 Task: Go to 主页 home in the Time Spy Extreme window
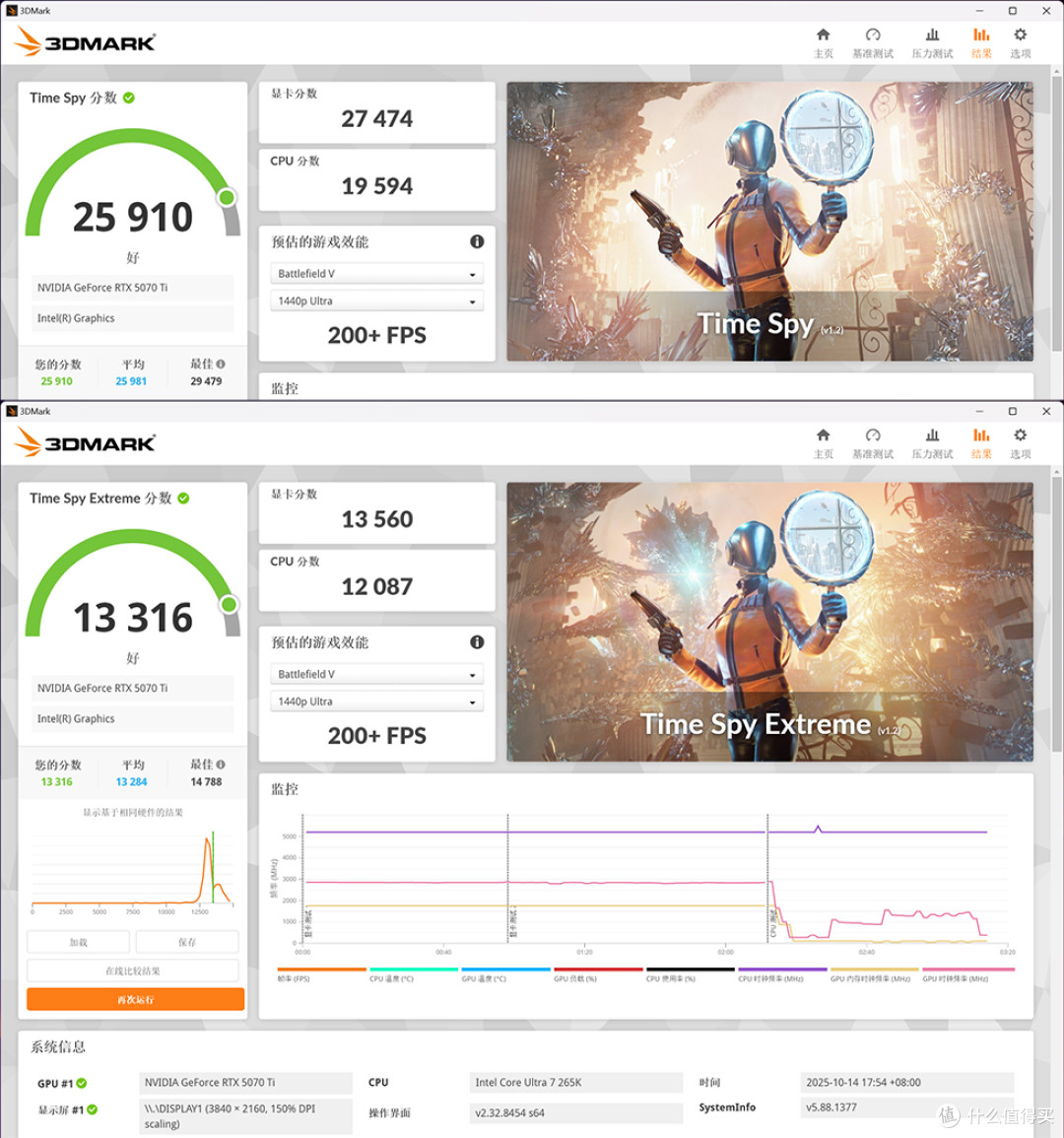823,443
